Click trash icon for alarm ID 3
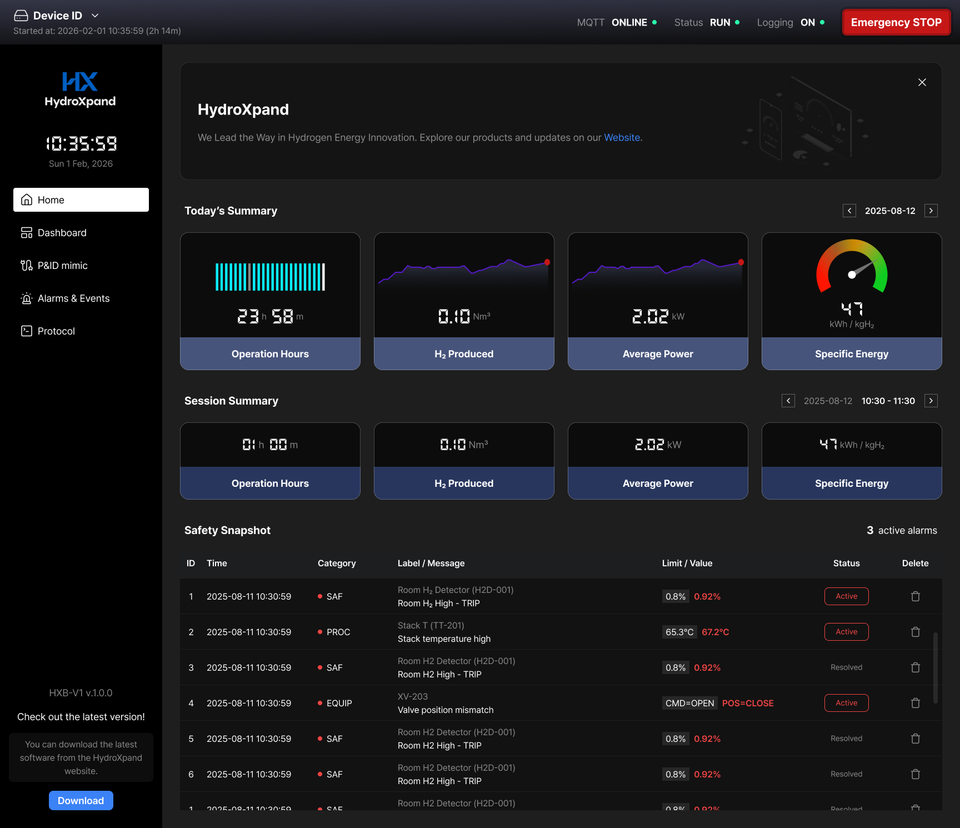The height and width of the screenshot is (828, 960). click(x=915, y=667)
